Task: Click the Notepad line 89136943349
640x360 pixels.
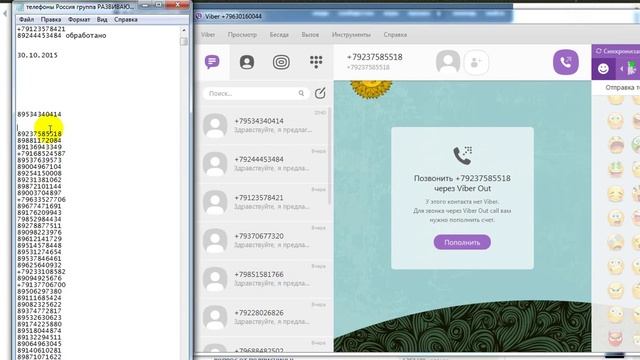Action: click(x=39, y=147)
